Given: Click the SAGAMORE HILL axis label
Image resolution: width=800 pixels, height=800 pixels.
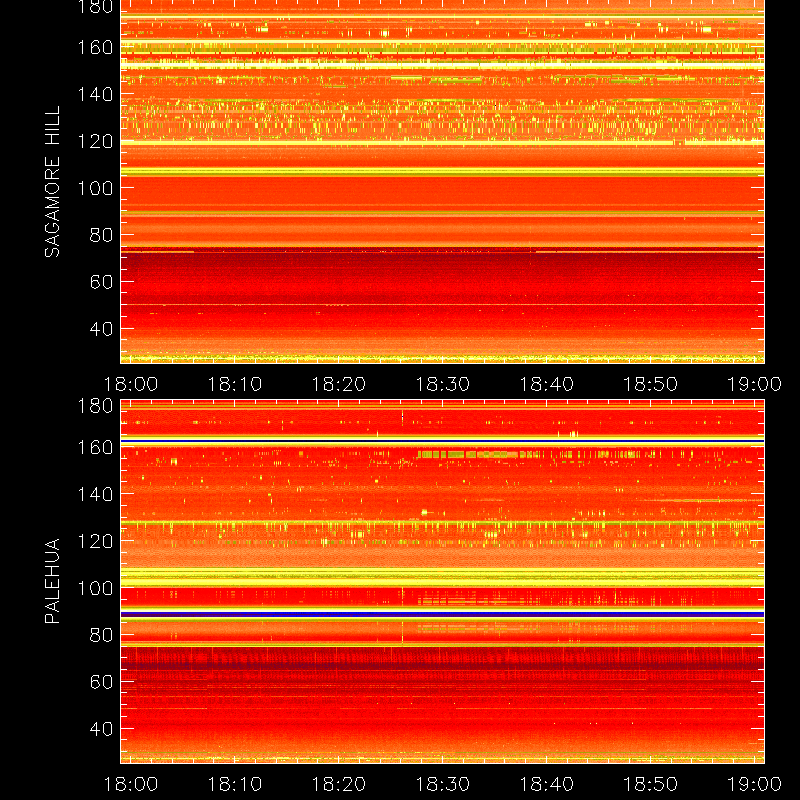Looking at the screenshot, I should 53,181.
